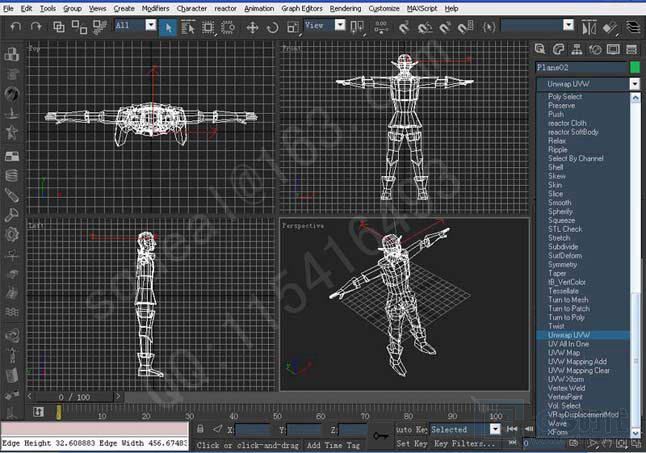Select Unwrap UVW in modifier list
Viewport: 646px width, 453px height.
[583, 335]
